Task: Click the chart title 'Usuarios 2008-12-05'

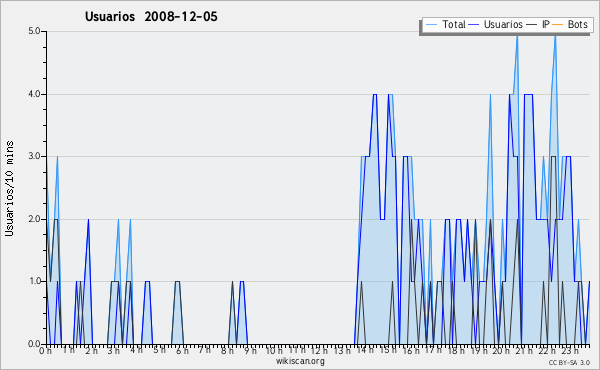Action: (151, 16)
